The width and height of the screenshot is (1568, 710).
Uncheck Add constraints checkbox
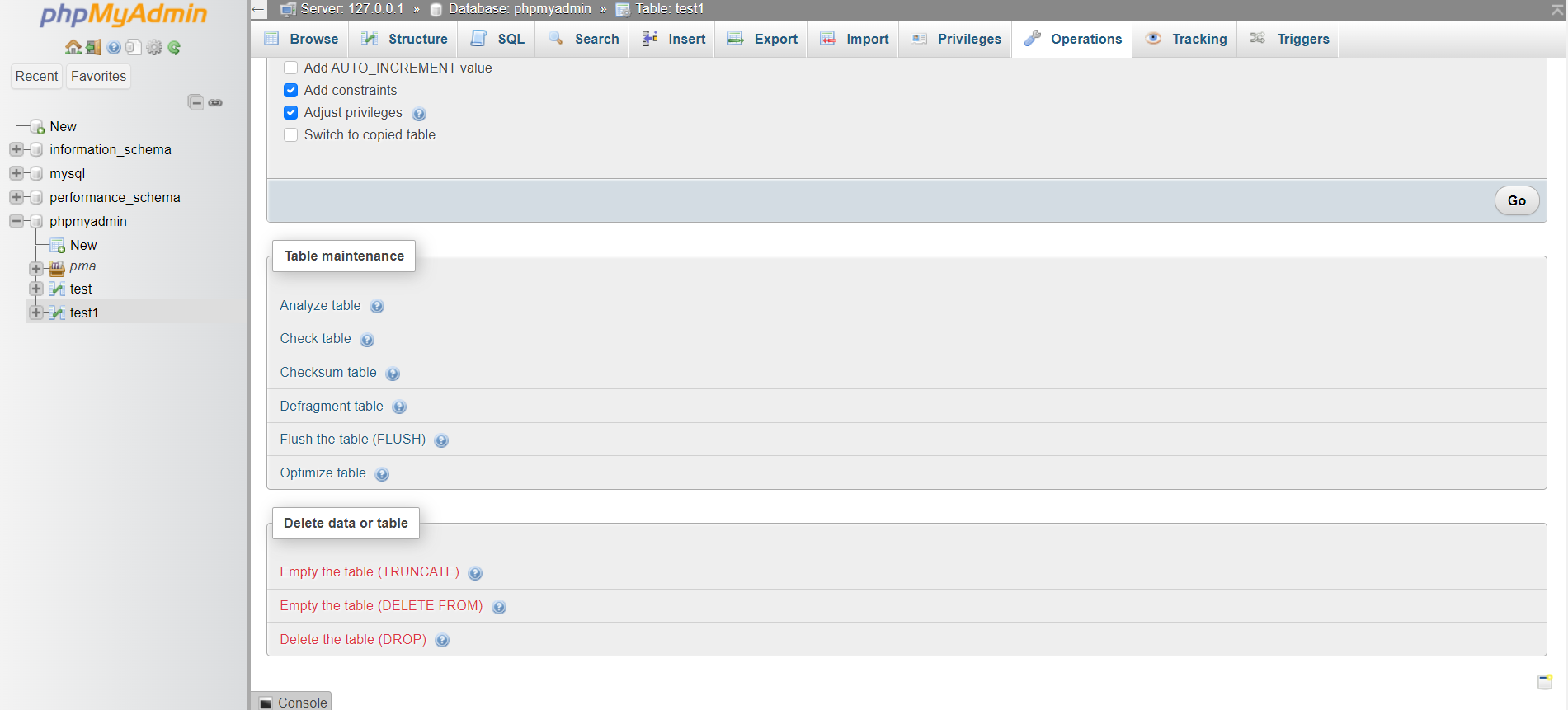[290, 90]
